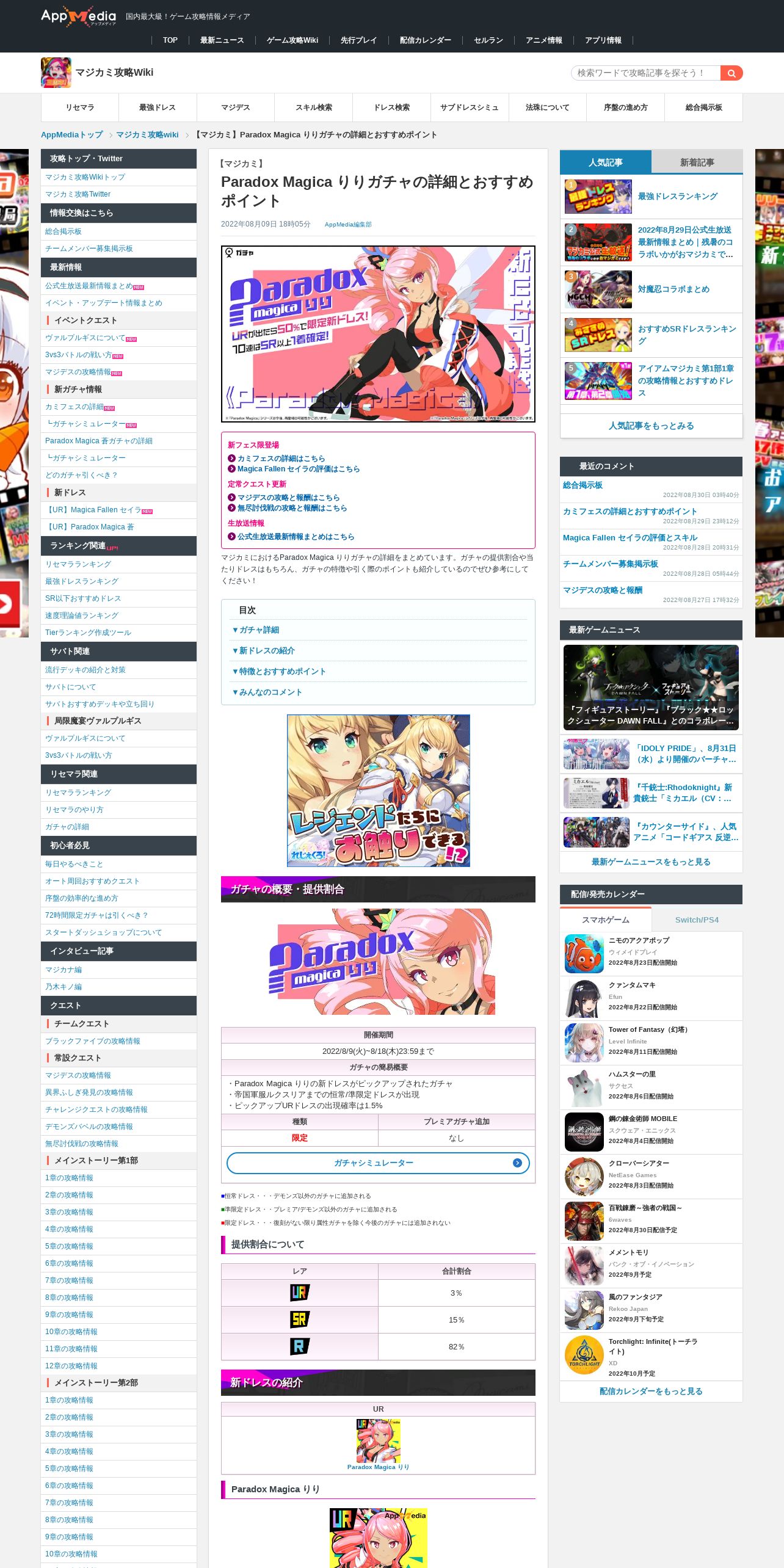Click 人気記事をもっとみる link
Image resolution: width=784 pixels, height=1568 pixels.
click(x=651, y=426)
